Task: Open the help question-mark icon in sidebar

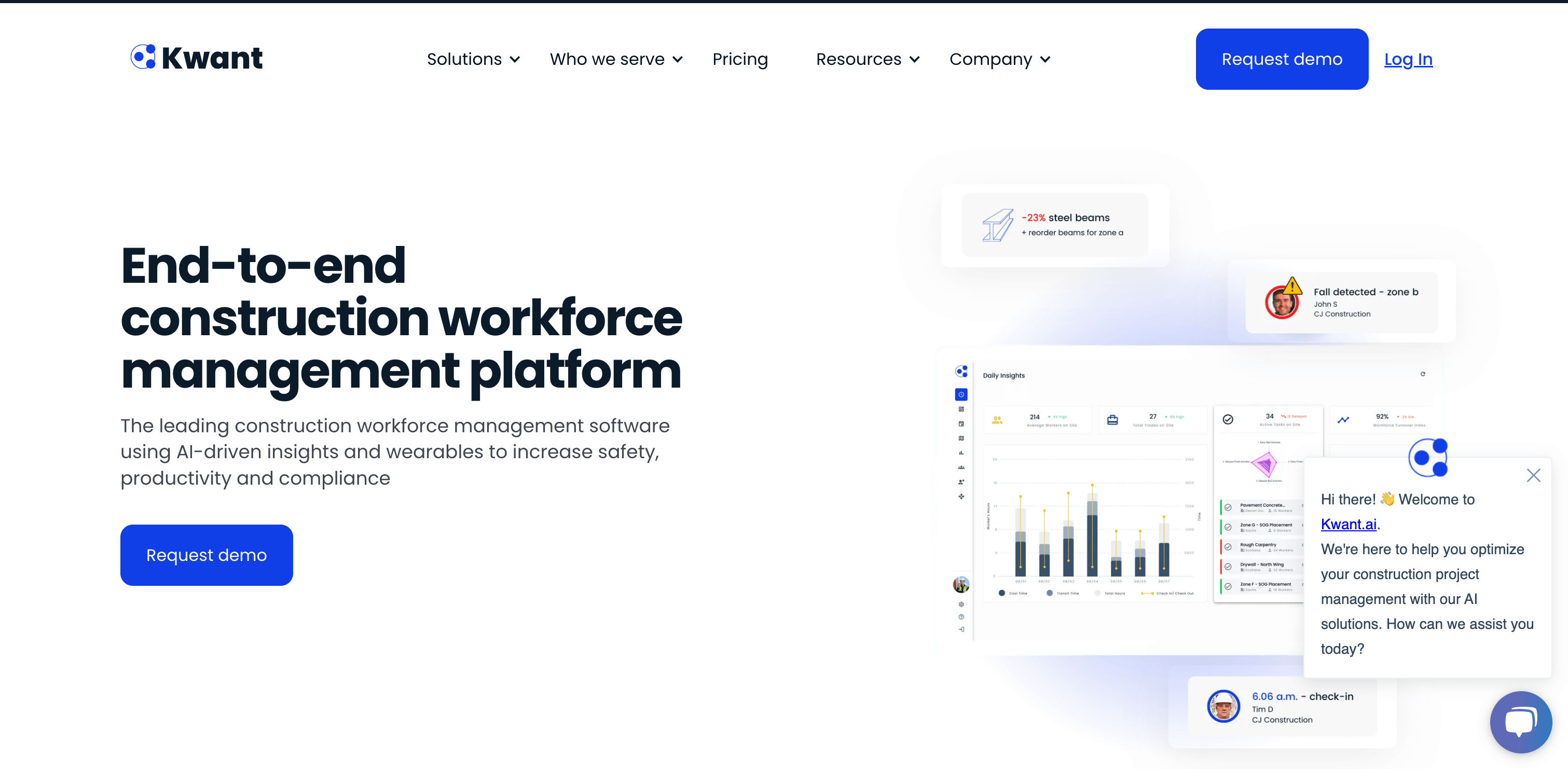Action: tap(961, 617)
